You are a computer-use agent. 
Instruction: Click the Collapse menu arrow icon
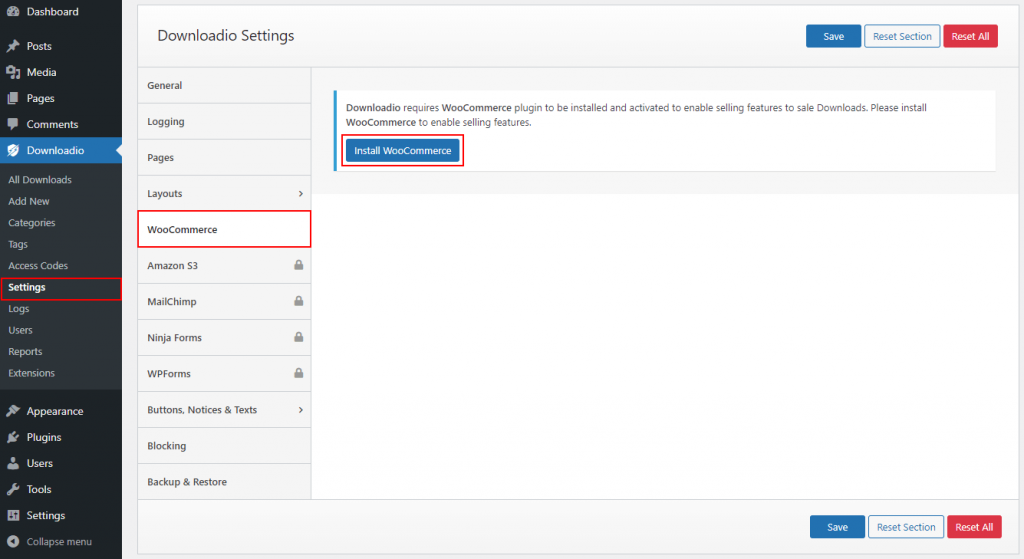point(12,541)
